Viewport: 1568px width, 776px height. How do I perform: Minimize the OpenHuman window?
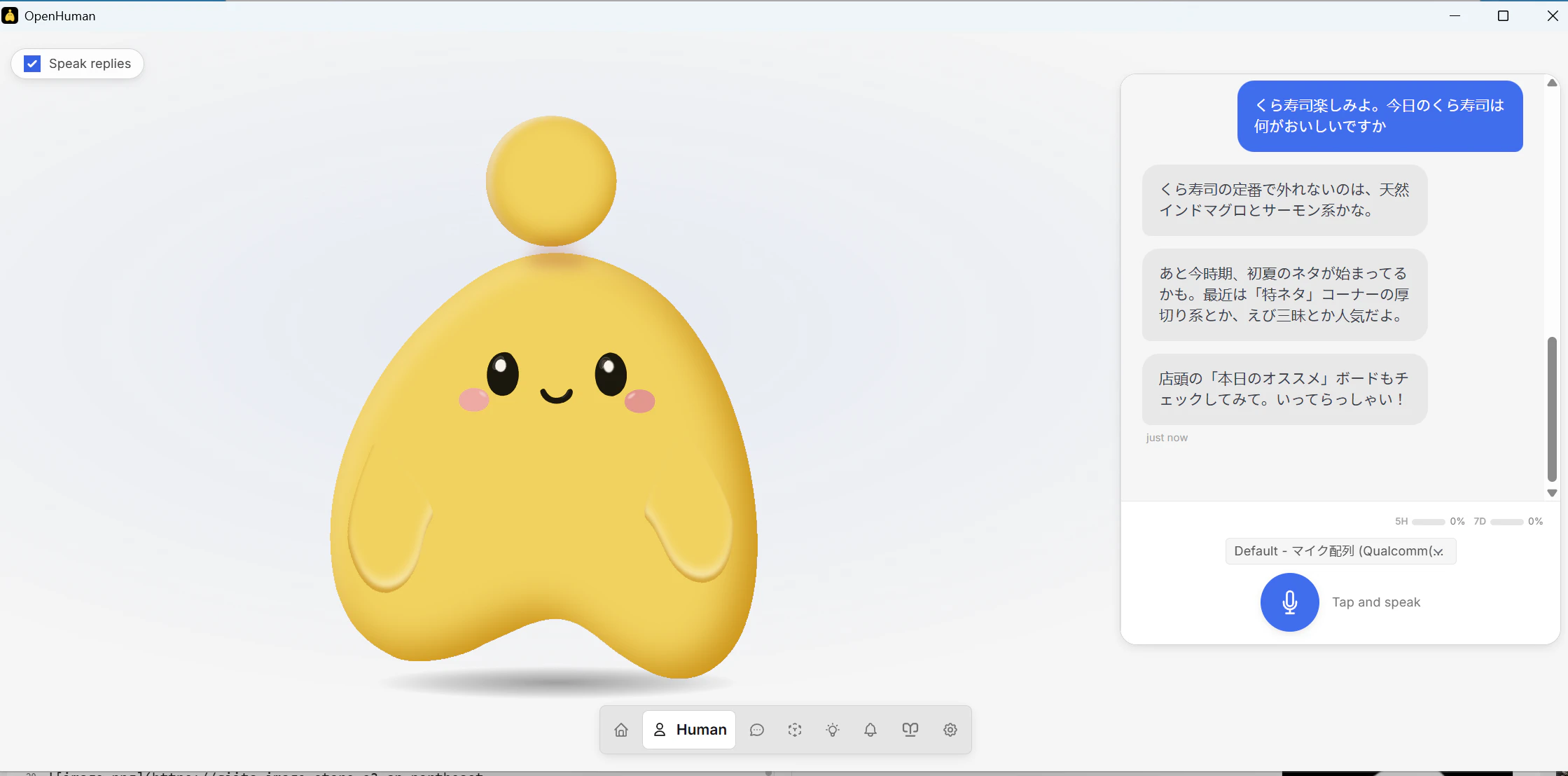1455,15
